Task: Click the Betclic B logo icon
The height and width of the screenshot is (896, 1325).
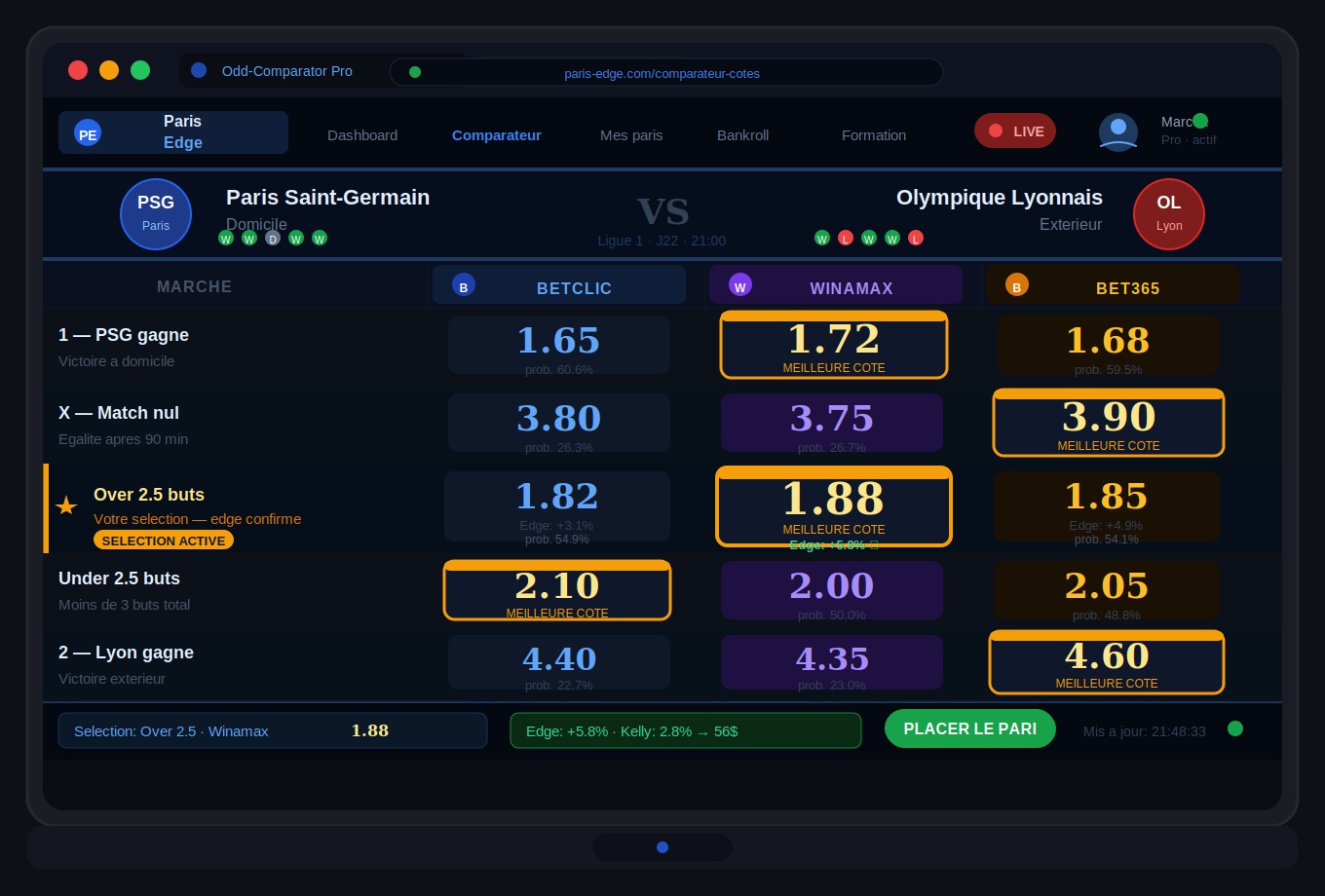Action: [464, 284]
